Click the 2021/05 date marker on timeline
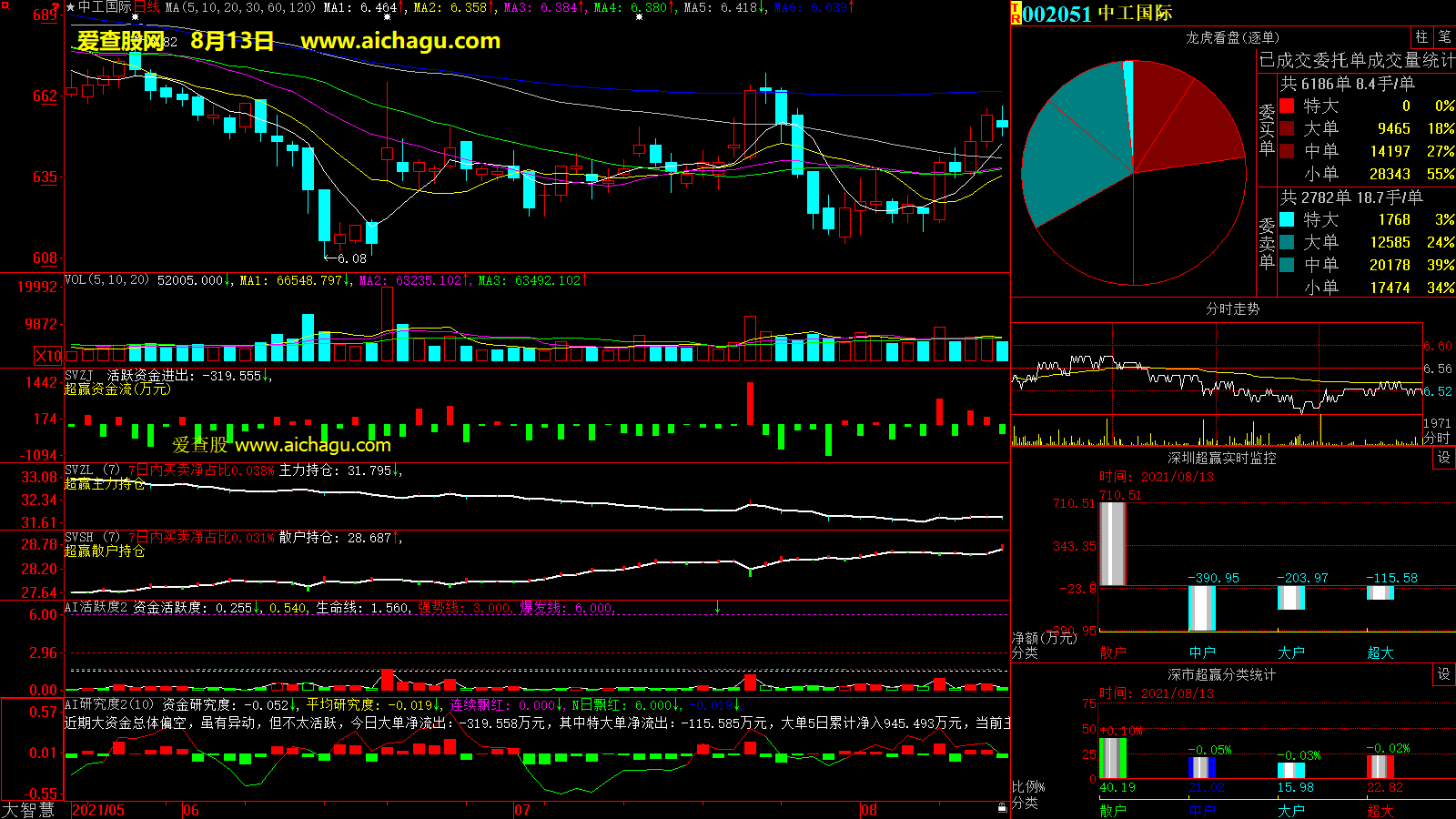 click(x=98, y=810)
